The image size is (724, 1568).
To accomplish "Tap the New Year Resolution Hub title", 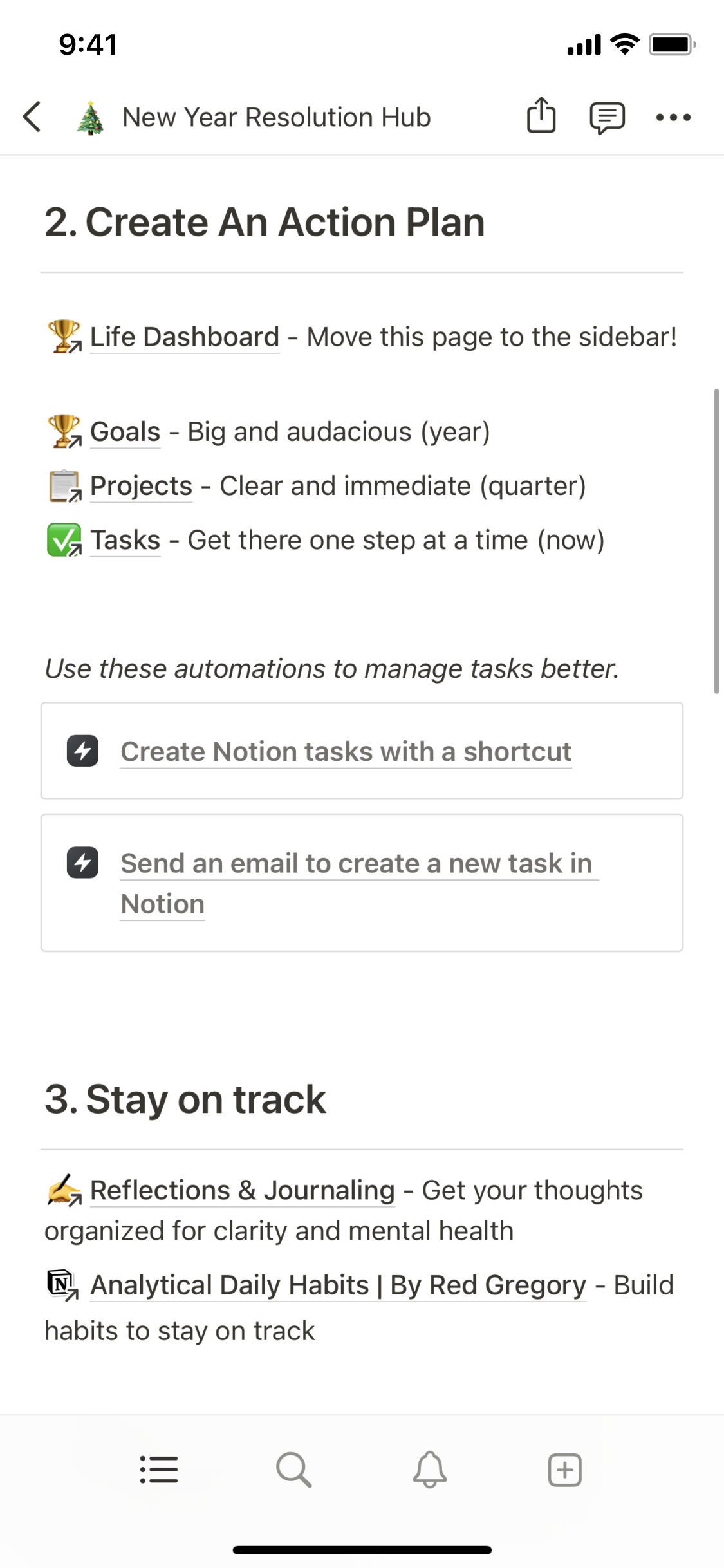I will point(277,117).
